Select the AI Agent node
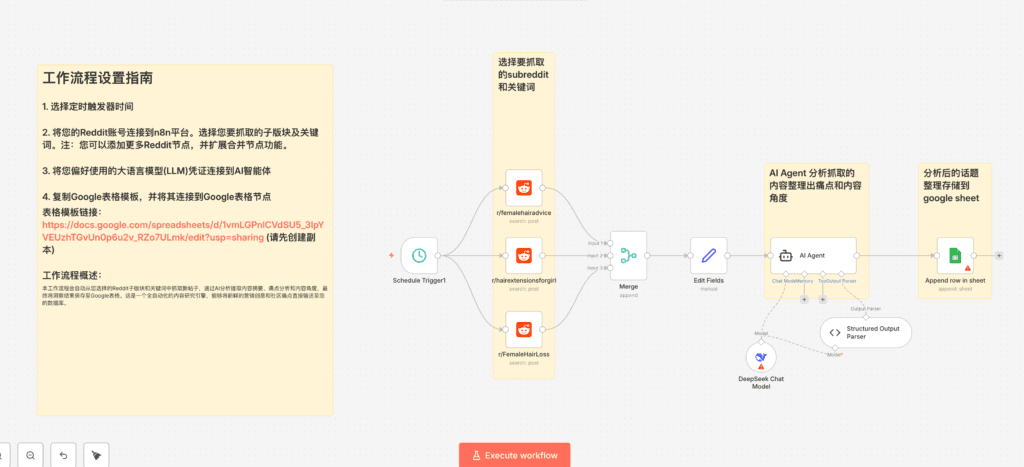1024x467 pixels. tap(813, 256)
